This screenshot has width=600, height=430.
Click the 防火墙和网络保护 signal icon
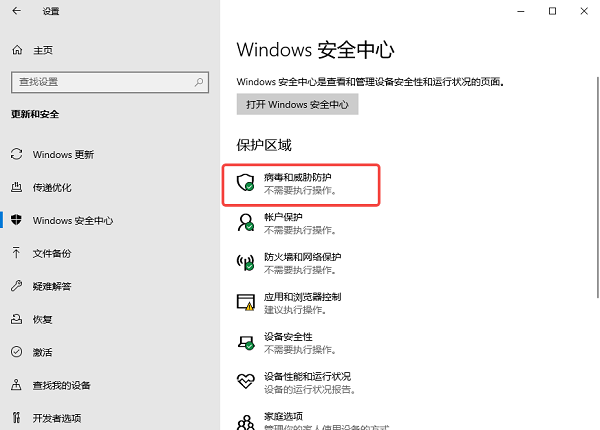[x=245, y=262]
